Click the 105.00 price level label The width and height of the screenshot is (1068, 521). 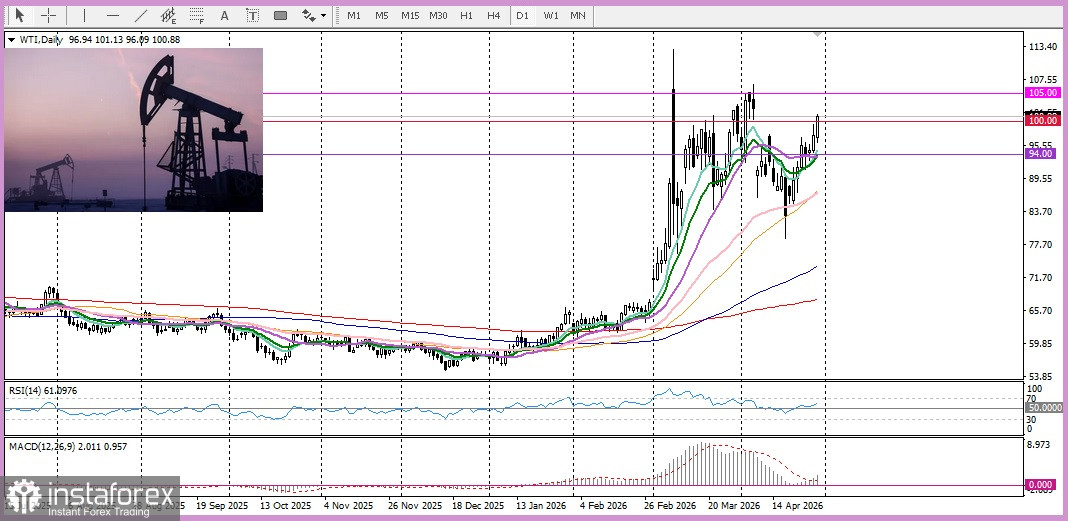[x=1042, y=92]
